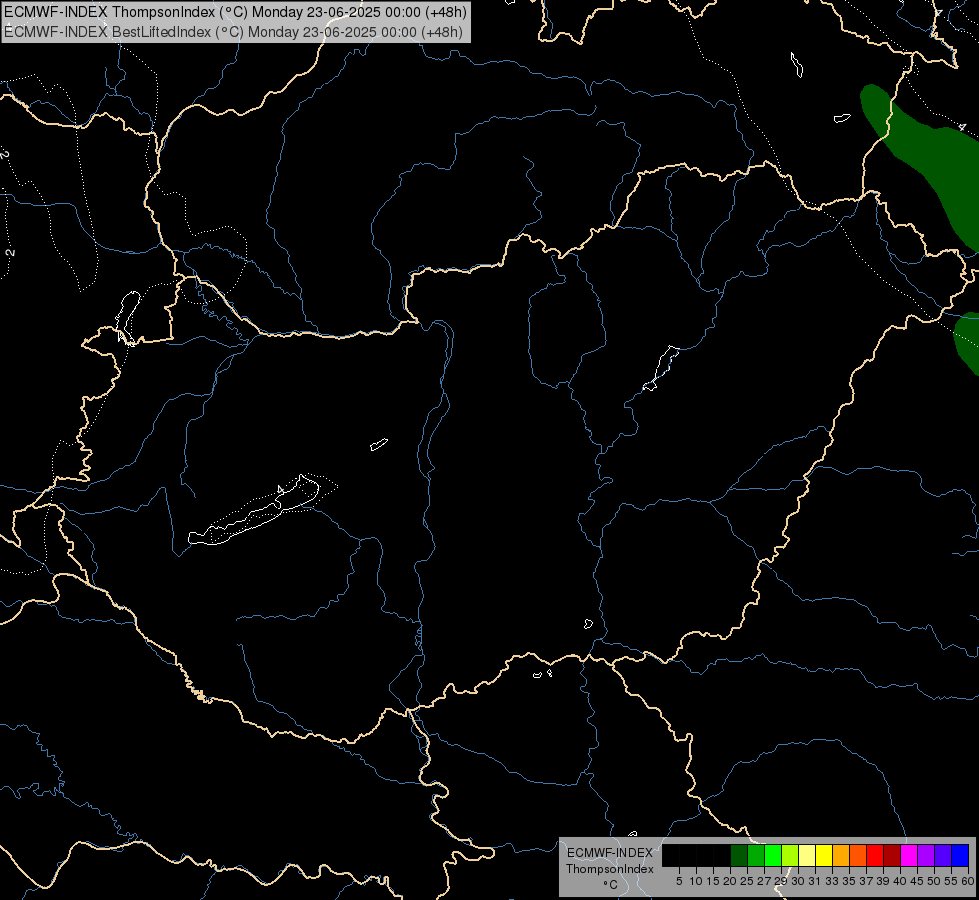The height and width of the screenshot is (900, 979).
Task: Click the legend tick value '20'
Action: click(730, 881)
